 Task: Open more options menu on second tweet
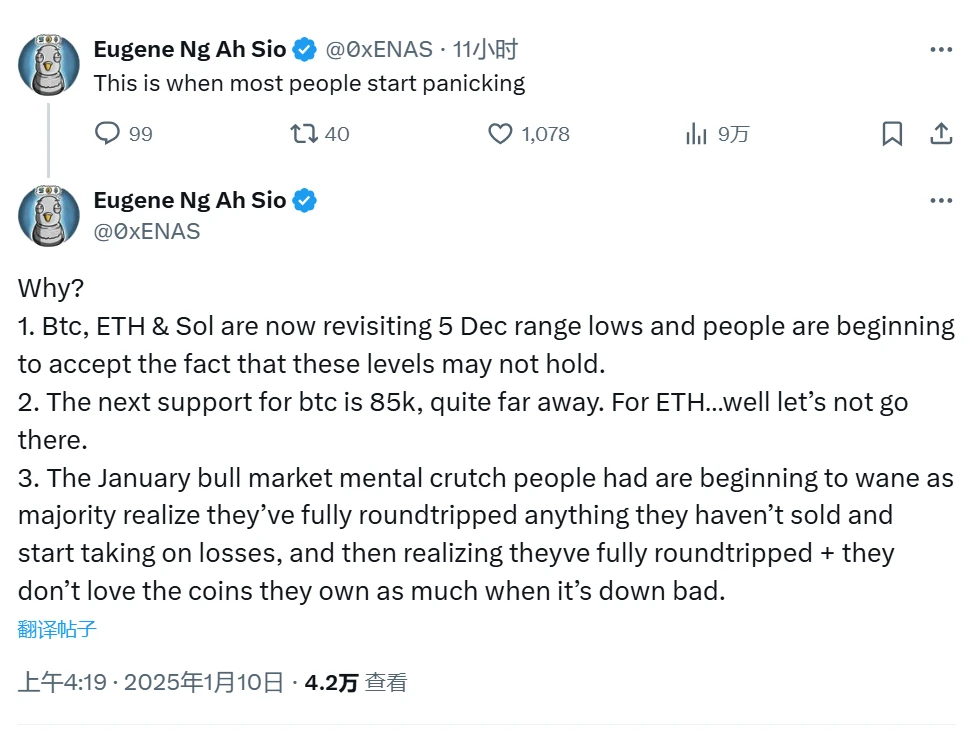point(941,200)
